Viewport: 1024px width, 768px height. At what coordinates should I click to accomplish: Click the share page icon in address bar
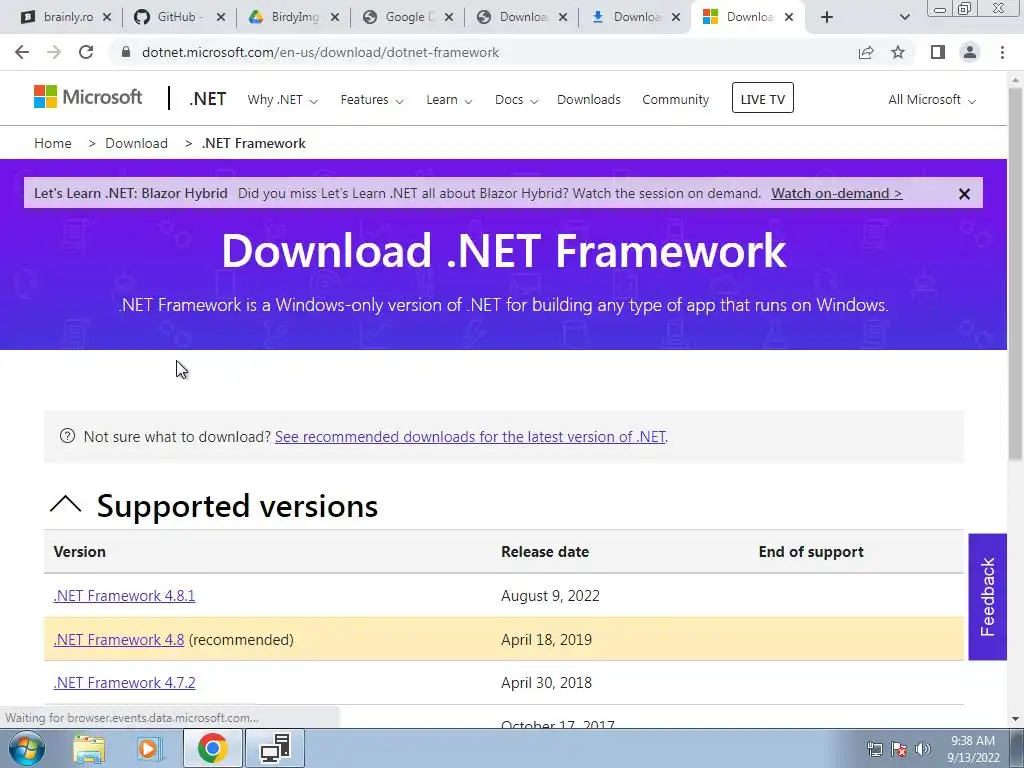tap(866, 52)
